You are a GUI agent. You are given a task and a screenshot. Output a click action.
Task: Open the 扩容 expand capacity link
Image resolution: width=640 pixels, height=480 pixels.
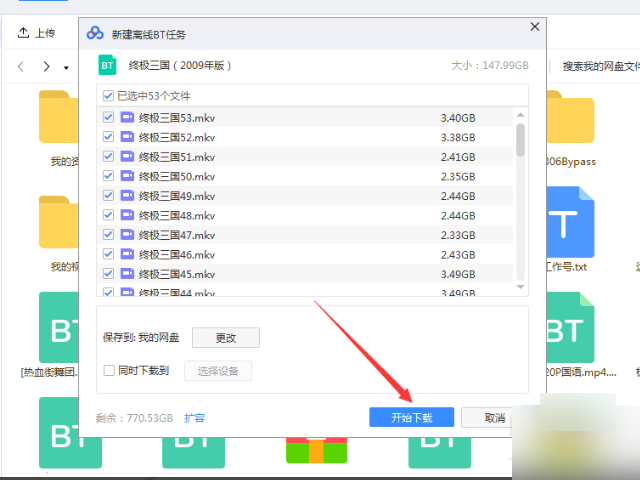coord(194,418)
